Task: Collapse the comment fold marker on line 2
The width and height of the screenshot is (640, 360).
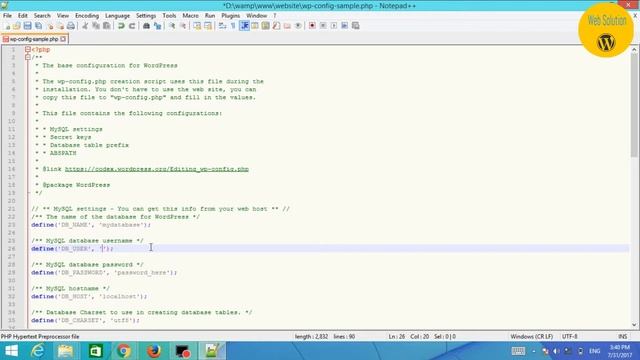Action: 28,58
